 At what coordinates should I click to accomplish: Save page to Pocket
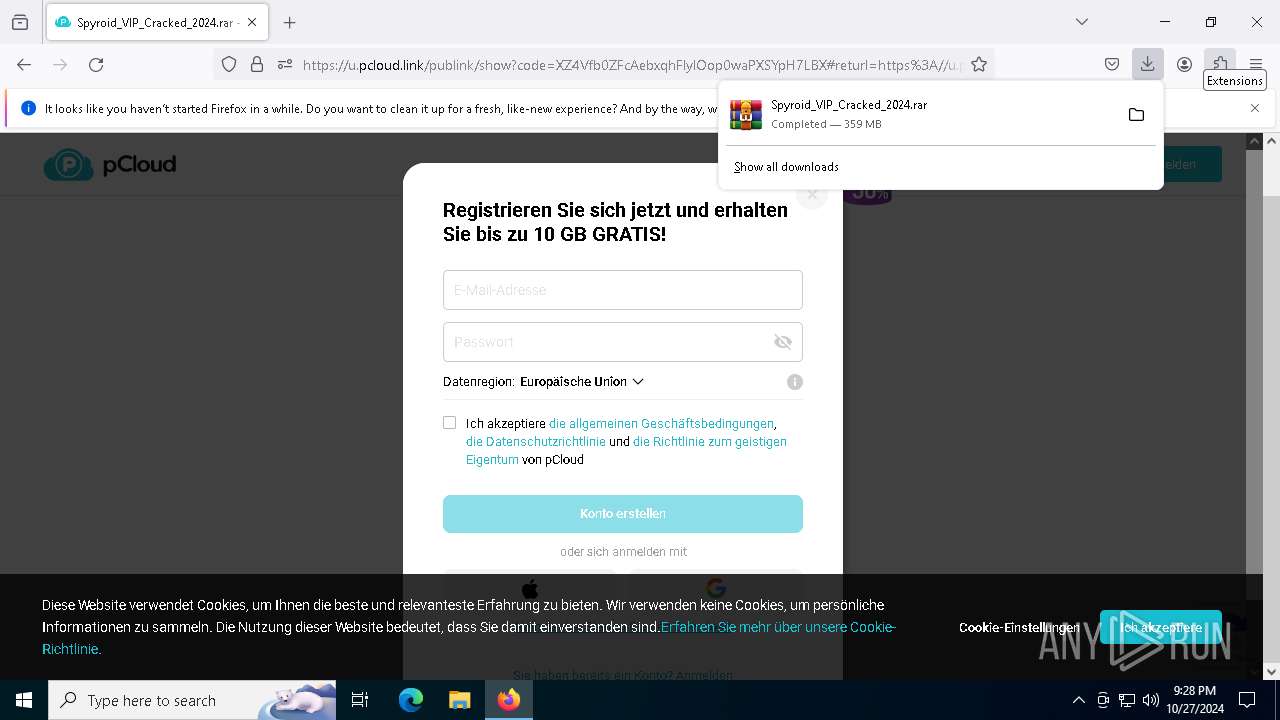1112,64
